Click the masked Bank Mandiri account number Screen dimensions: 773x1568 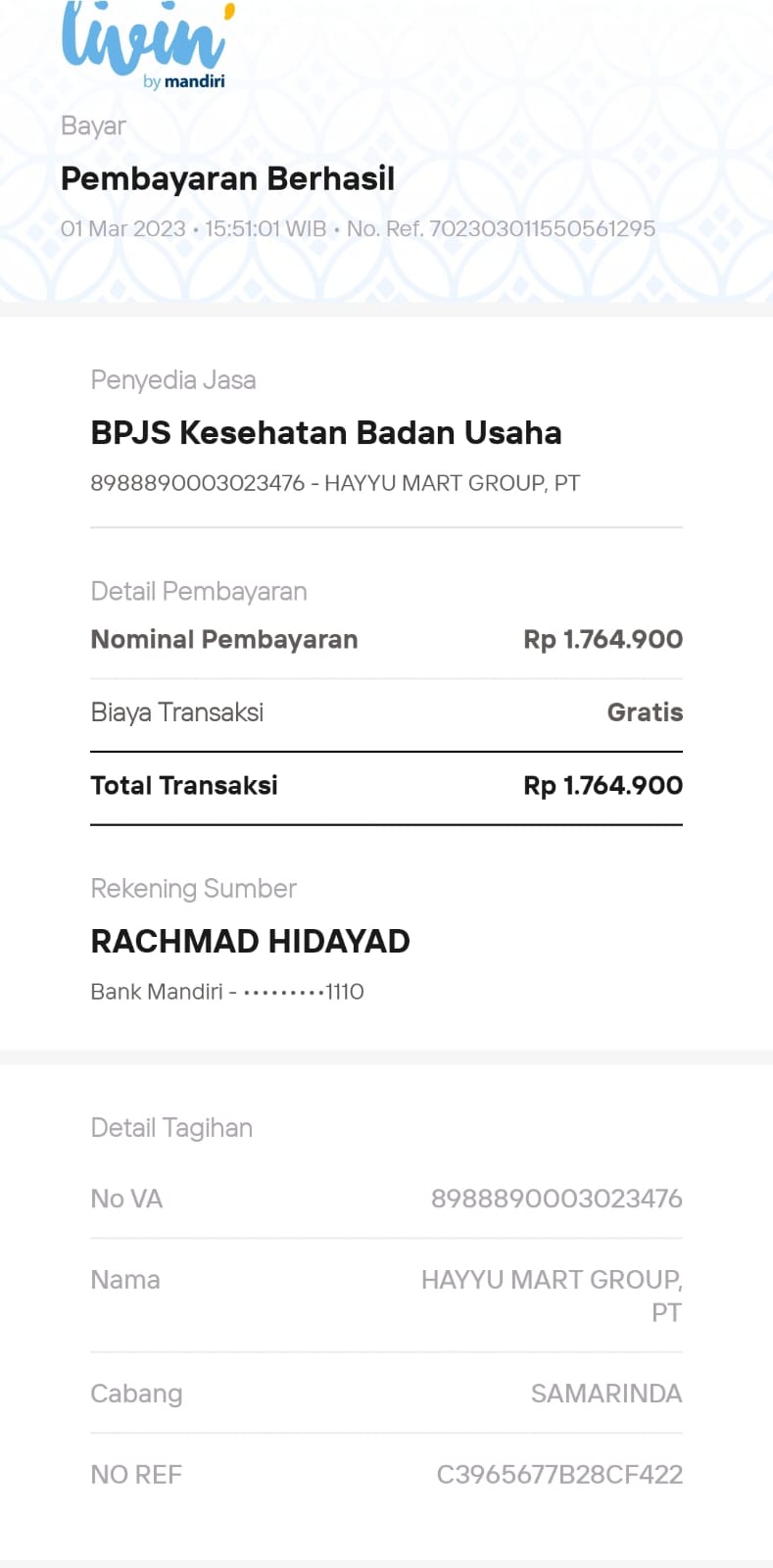pyautogui.click(x=303, y=992)
